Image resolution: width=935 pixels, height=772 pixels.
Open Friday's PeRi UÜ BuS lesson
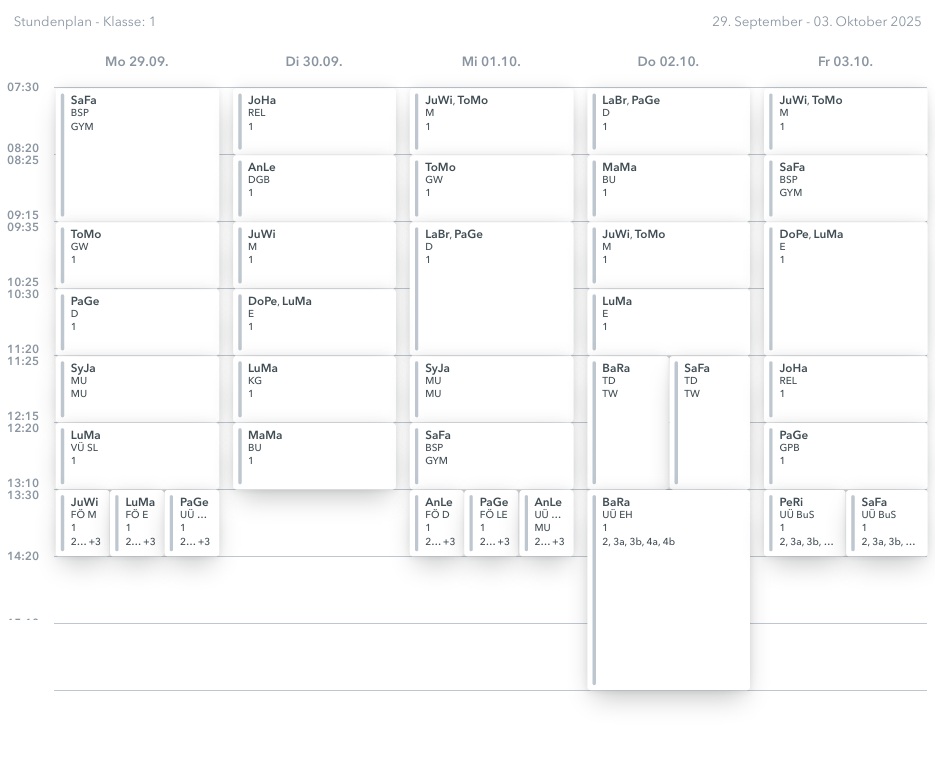(x=805, y=523)
